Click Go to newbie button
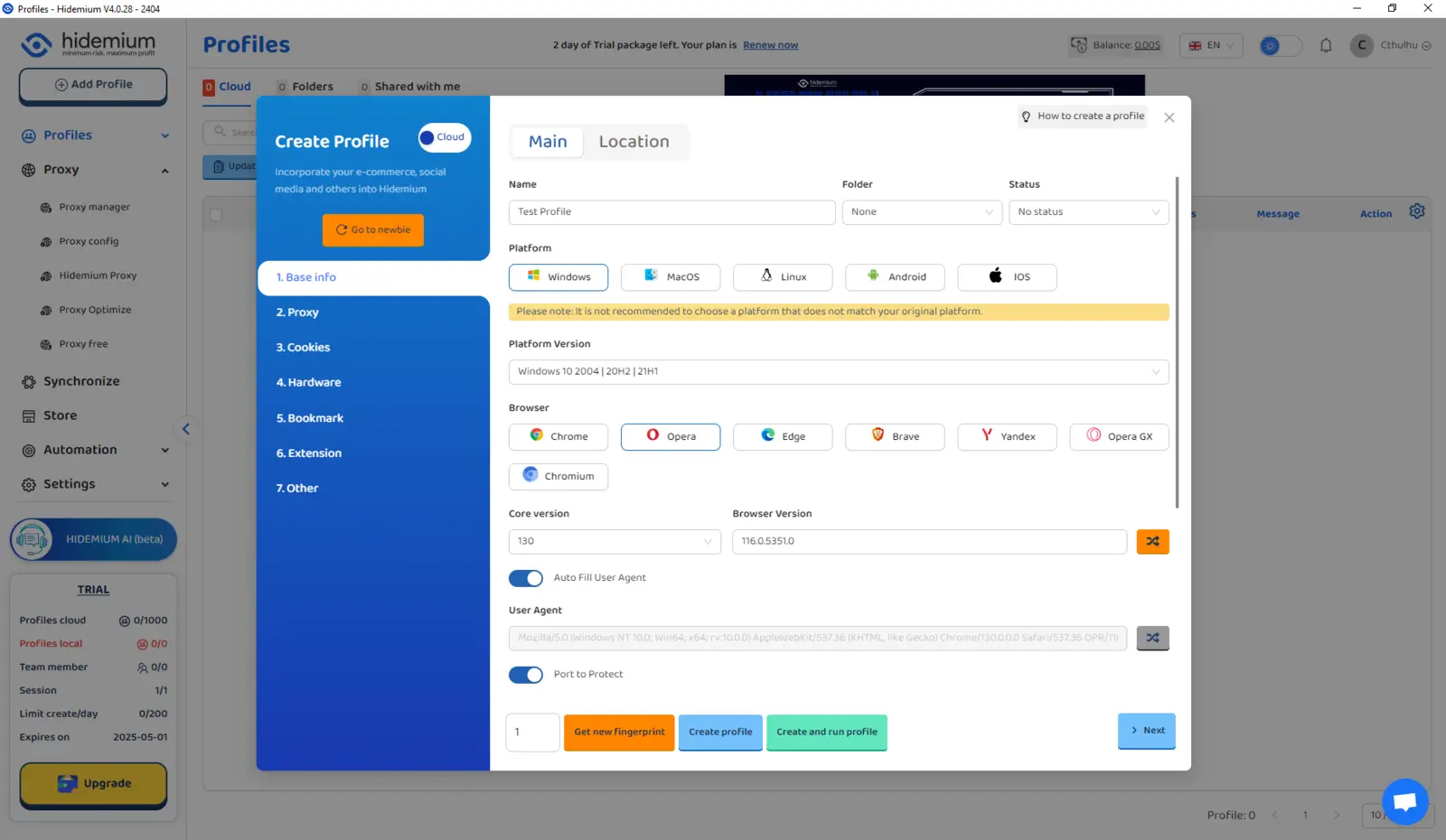The image size is (1446, 840). tap(373, 230)
